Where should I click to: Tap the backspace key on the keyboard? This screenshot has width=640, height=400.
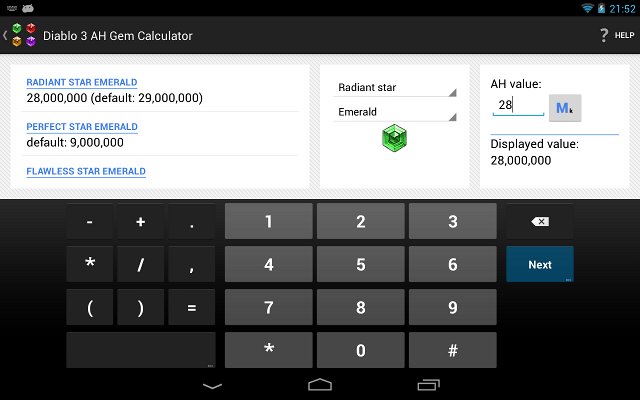pos(540,221)
